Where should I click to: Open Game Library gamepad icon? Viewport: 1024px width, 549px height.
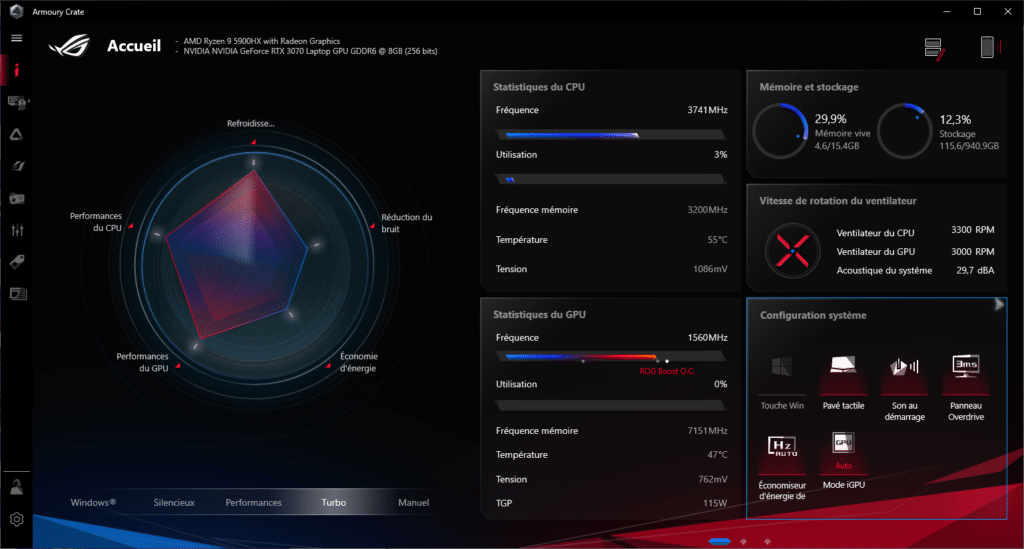pyautogui.click(x=17, y=198)
